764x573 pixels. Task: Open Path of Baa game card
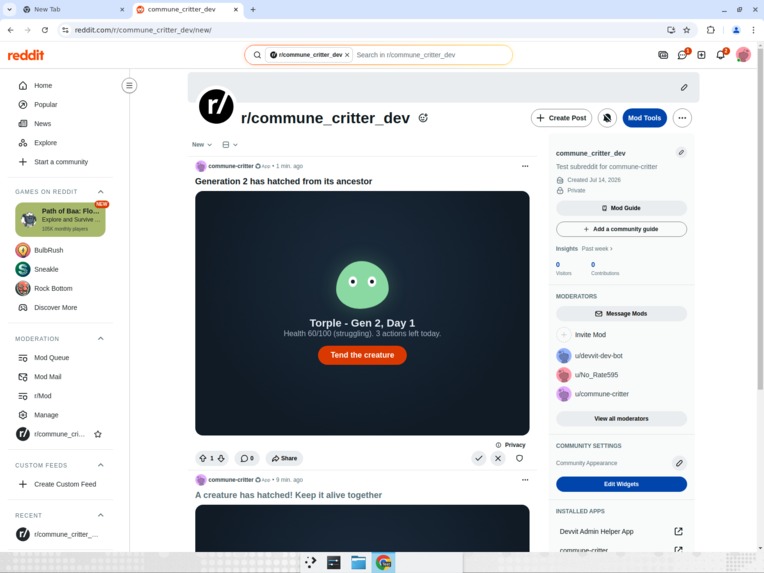tap(60, 220)
